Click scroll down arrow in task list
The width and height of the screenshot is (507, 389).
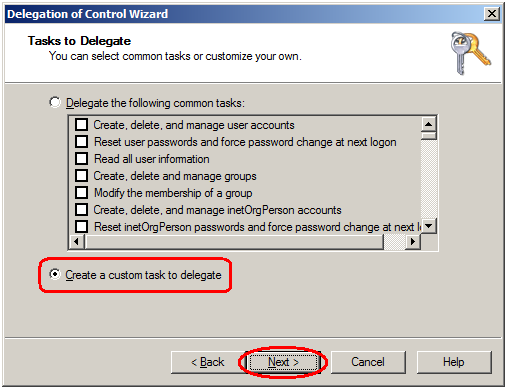(x=428, y=226)
